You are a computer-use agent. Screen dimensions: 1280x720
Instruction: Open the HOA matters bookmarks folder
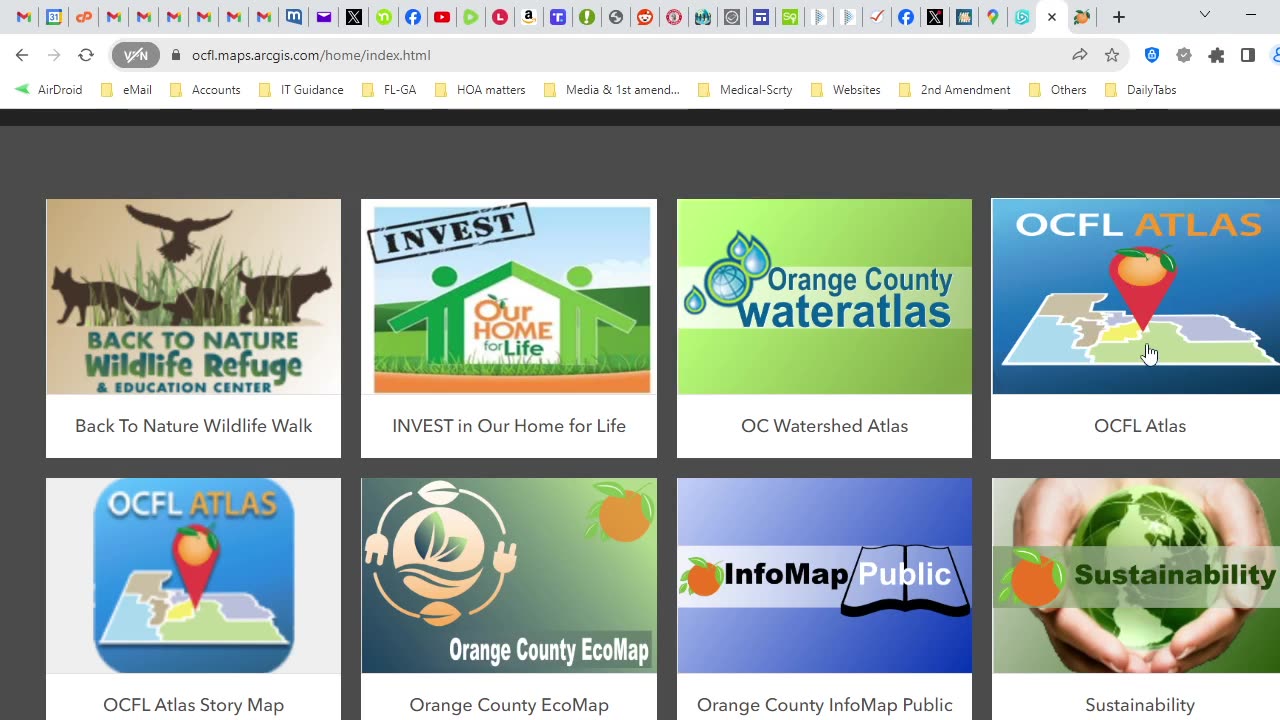tap(480, 90)
